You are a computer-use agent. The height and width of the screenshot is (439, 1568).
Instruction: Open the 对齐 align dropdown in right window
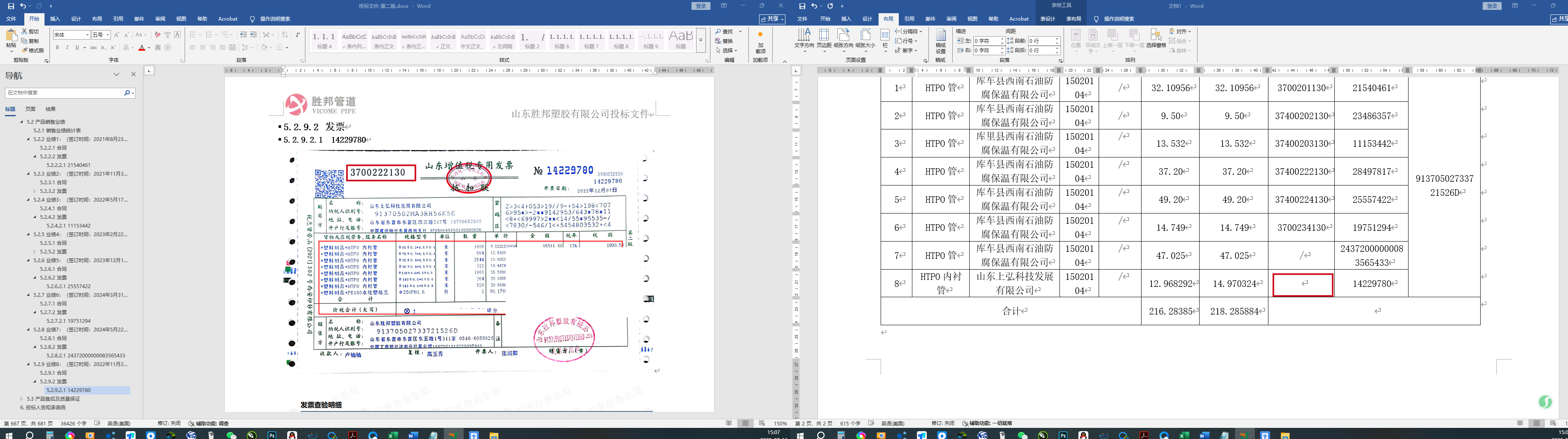click(1181, 31)
